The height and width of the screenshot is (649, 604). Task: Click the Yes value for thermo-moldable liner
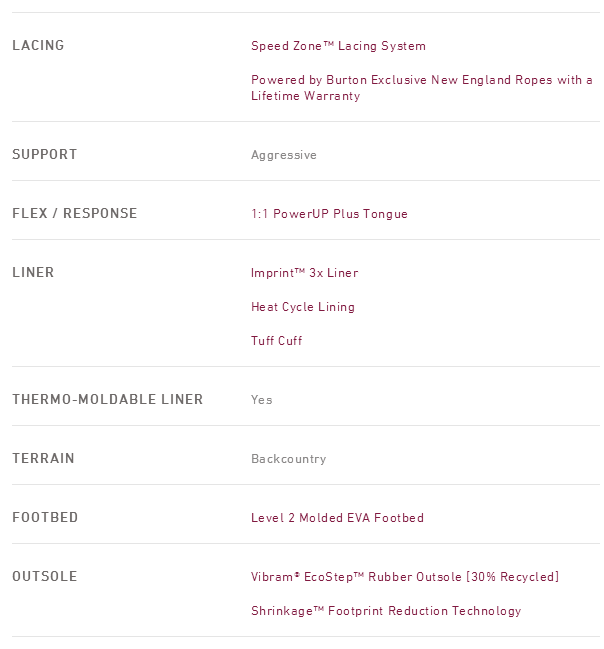261,400
